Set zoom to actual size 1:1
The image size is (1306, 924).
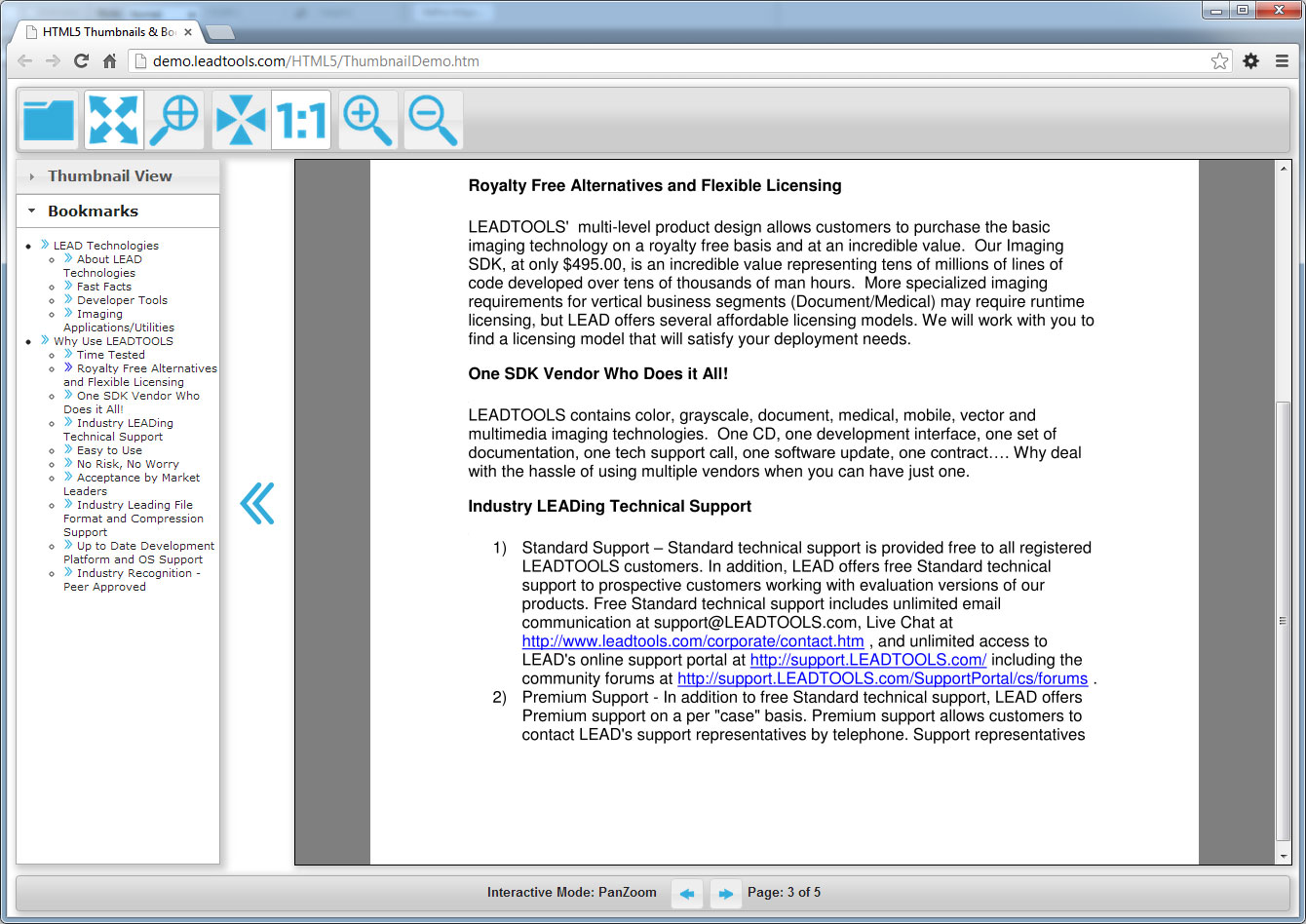(x=301, y=120)
